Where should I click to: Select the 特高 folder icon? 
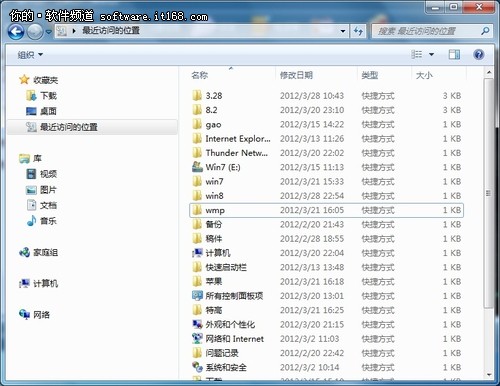coord(197,310)
